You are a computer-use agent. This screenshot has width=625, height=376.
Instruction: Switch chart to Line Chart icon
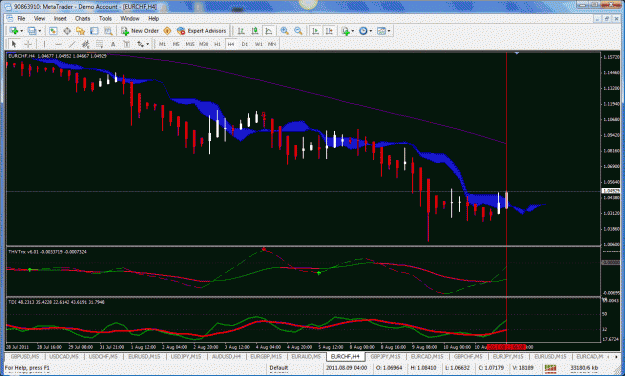(x=269, y=31)
